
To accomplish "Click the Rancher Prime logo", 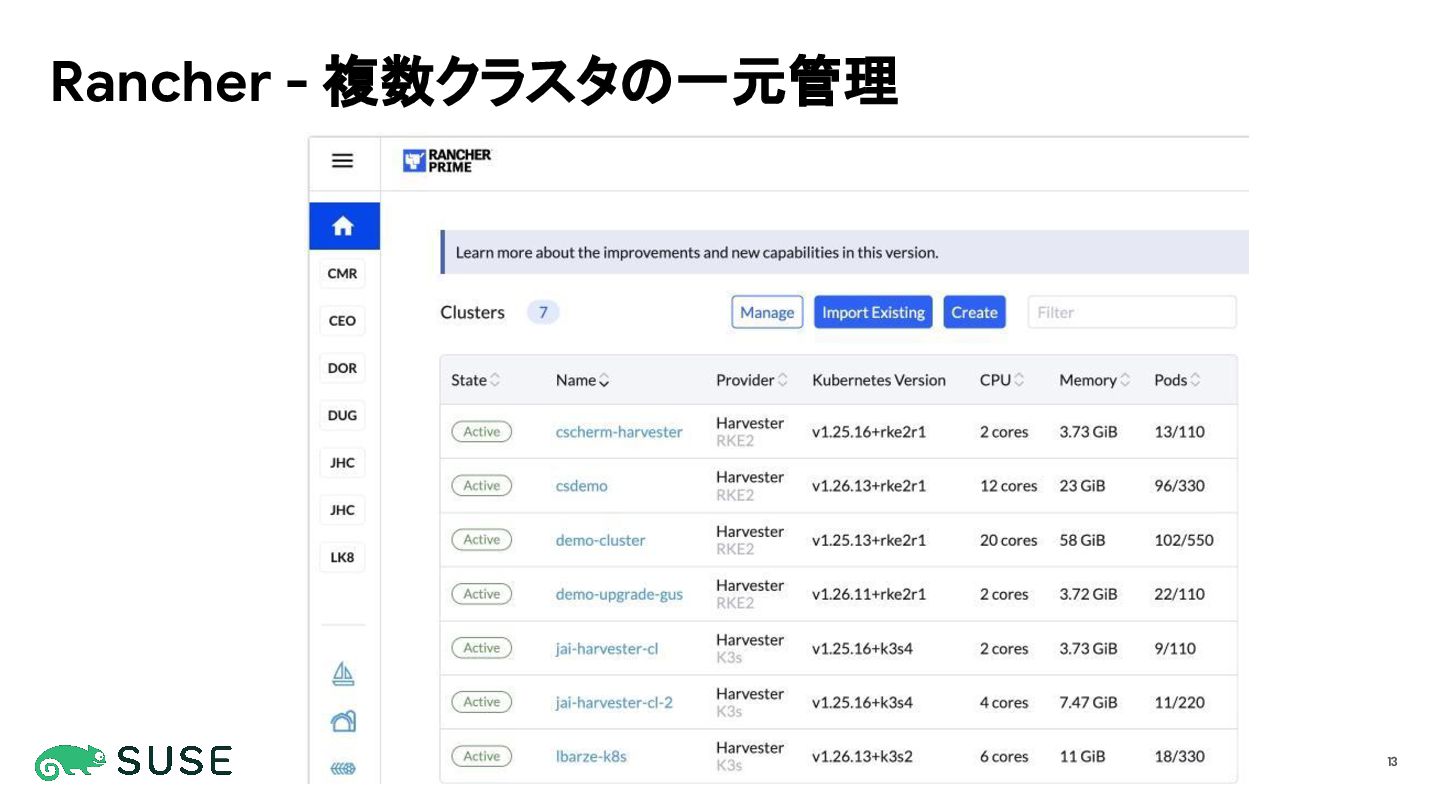I will 447,161.
